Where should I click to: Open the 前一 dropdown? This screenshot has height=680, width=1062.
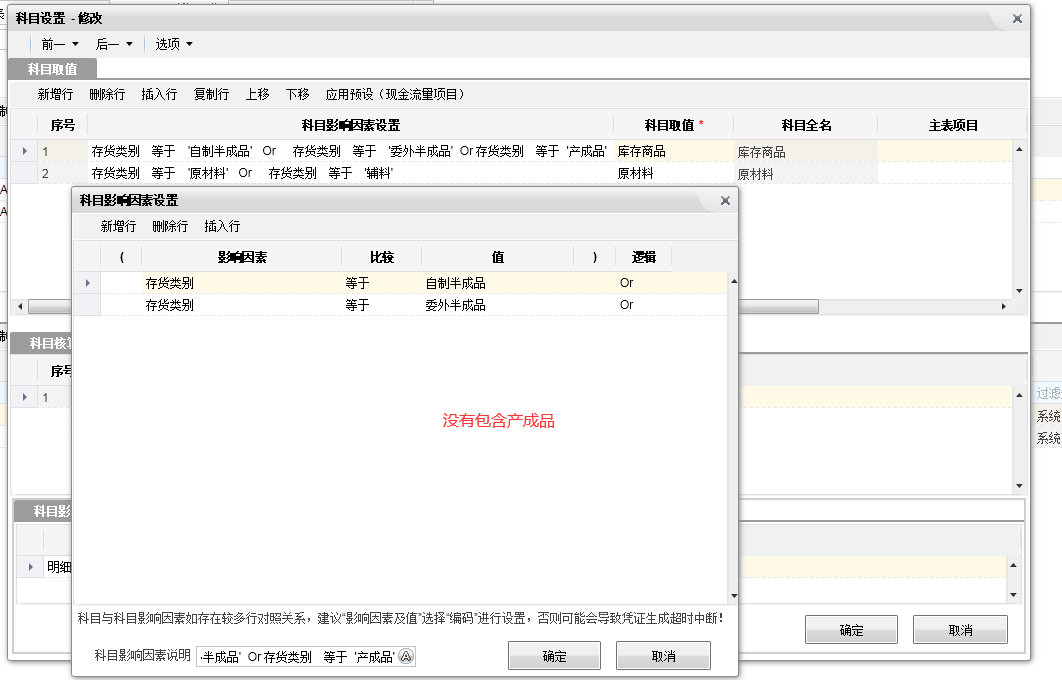coord(59,44)
